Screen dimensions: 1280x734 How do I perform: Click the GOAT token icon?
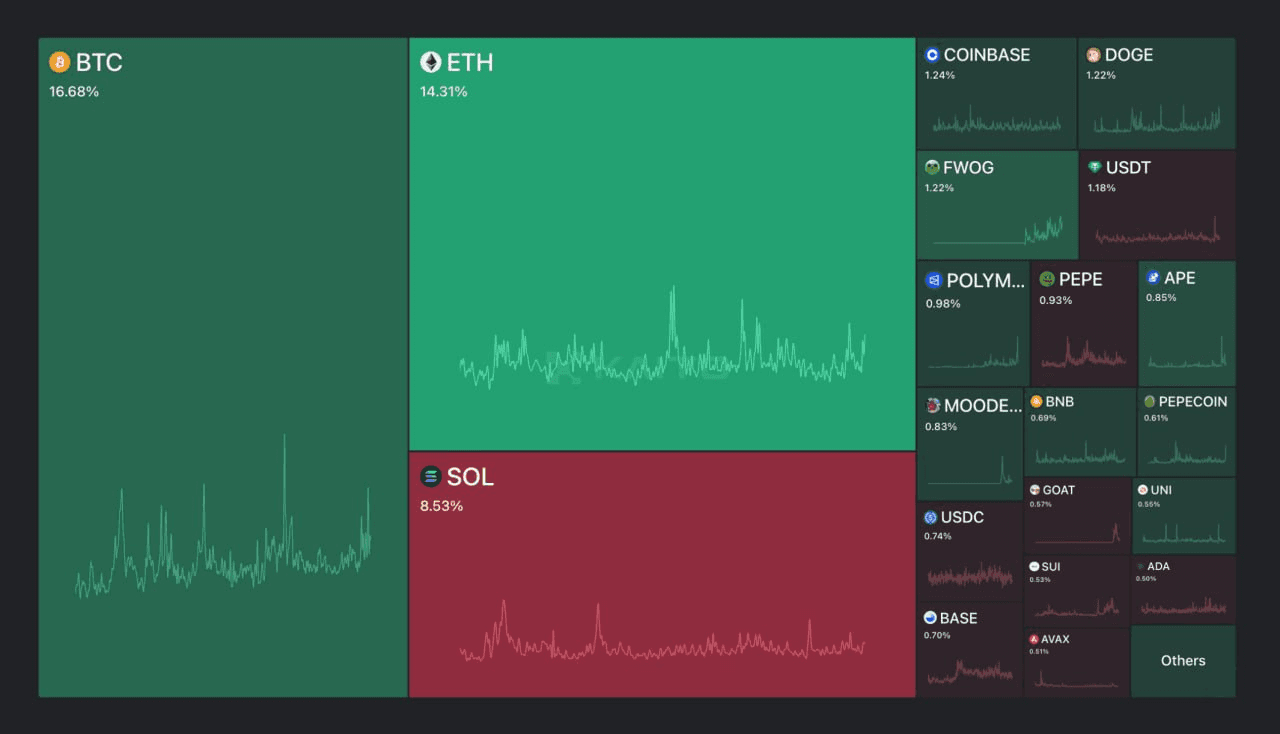(x=1034, y=490)
